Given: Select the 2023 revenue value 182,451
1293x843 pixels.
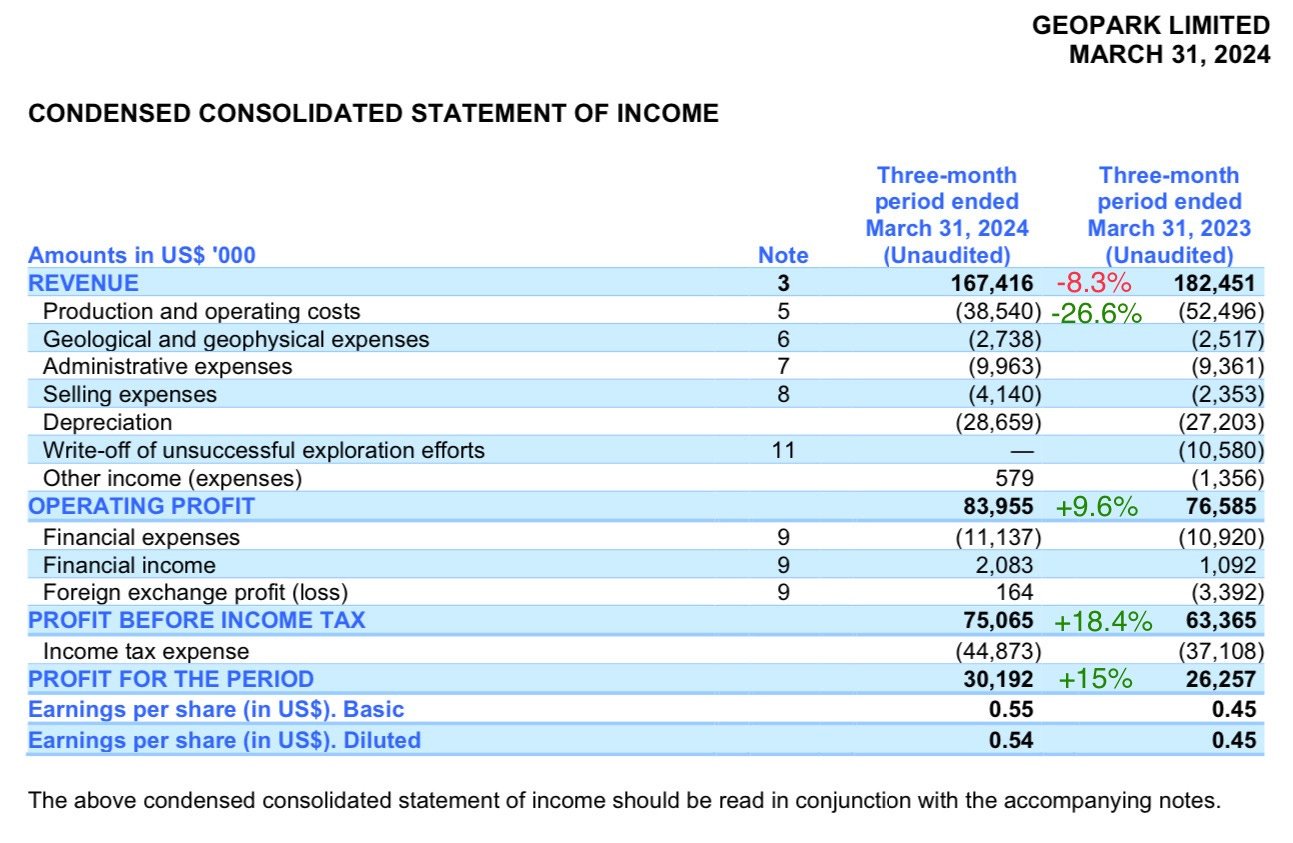Looking at the screenshot, I should click(1214, 283).
